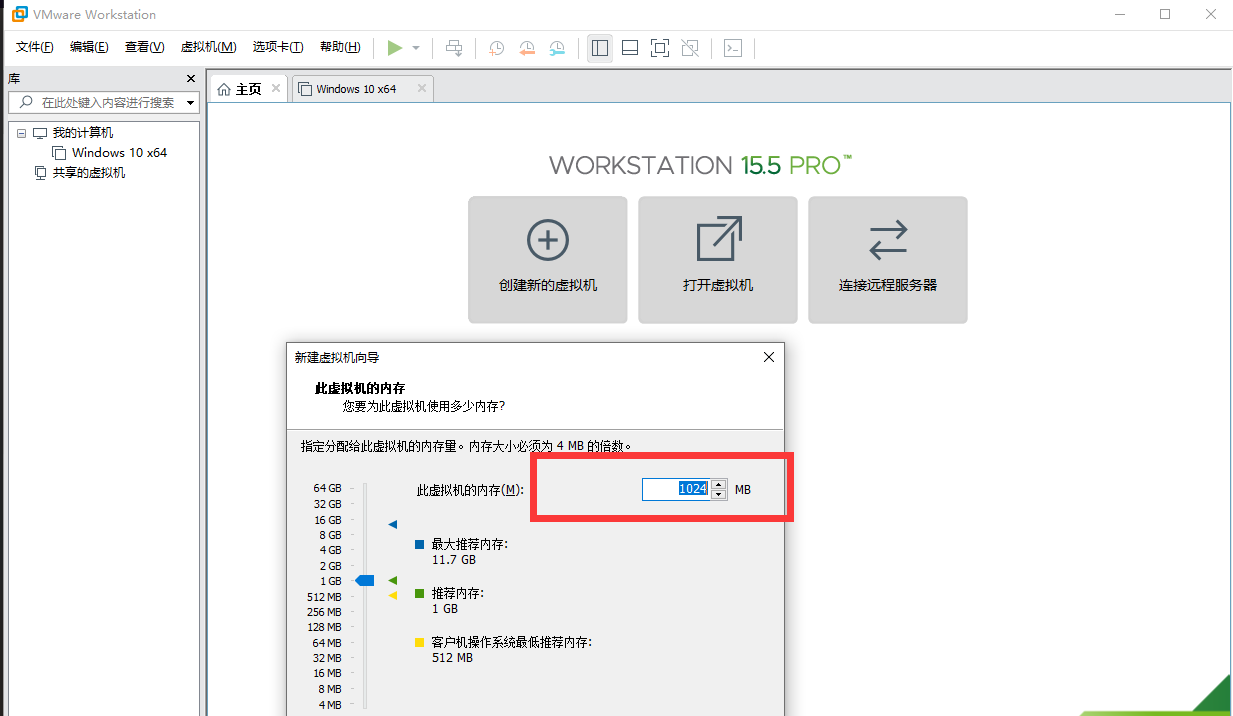Open the power options dropdown arrow beside play

click(416, 48)
